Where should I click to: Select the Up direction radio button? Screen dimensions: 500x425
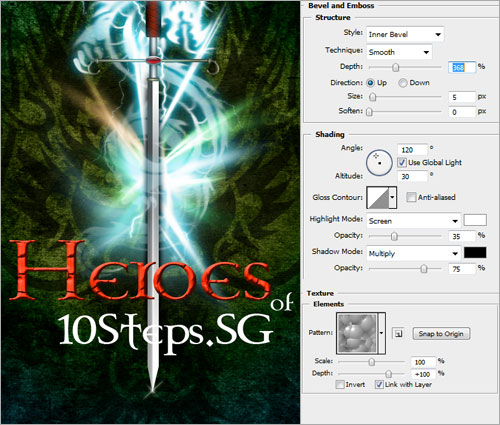[370, 83]
